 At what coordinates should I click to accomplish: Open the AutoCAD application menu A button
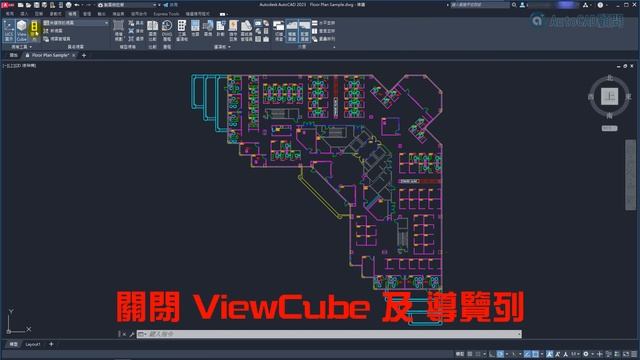[x=7, y=5]
